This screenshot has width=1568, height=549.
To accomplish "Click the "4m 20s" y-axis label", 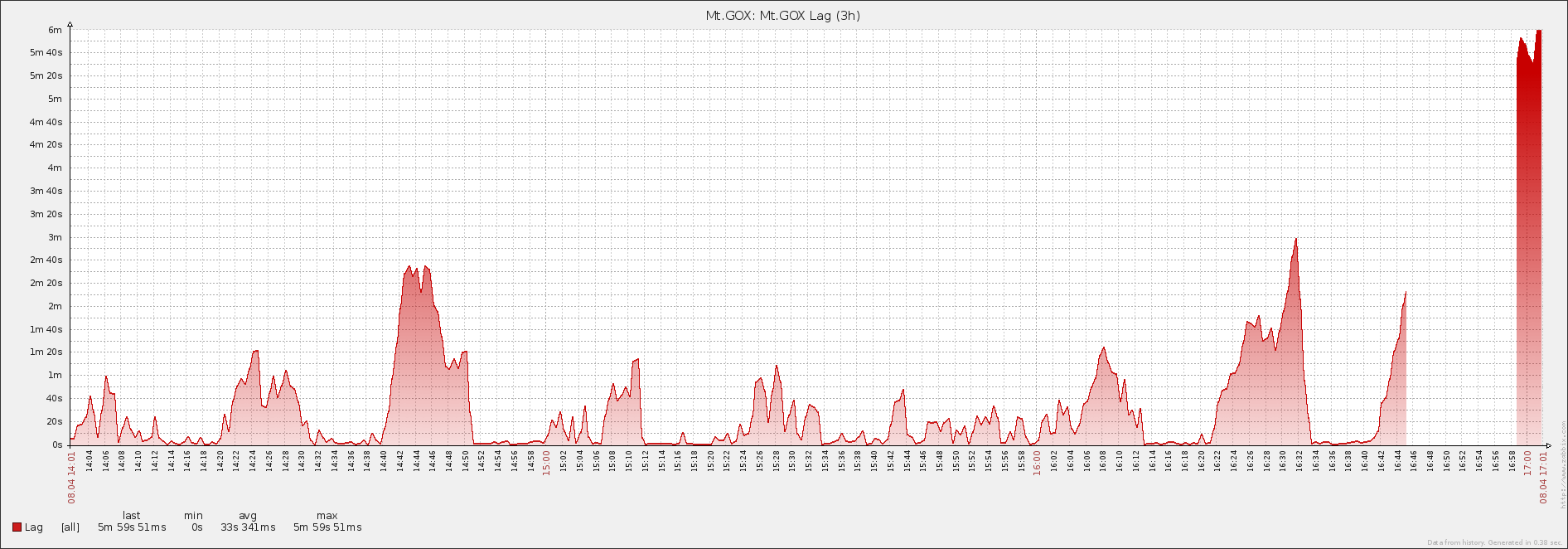I will tap(46, 145).
